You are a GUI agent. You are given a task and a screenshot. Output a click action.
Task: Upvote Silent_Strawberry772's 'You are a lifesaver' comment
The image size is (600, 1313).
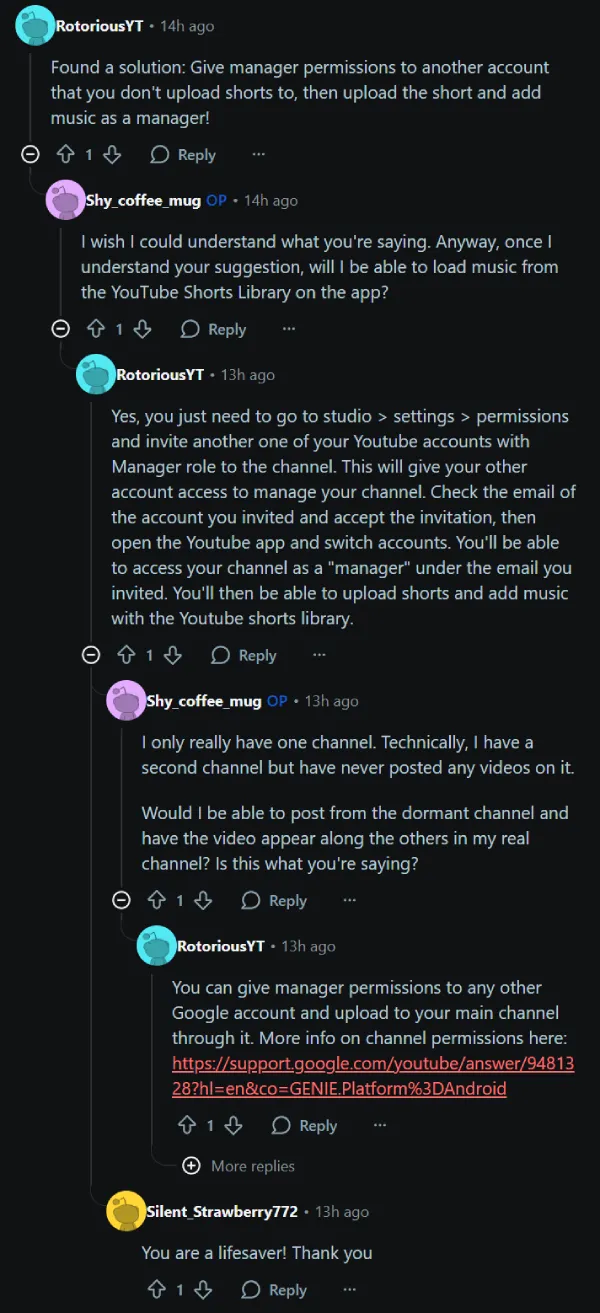click(x=156, y=1290)
